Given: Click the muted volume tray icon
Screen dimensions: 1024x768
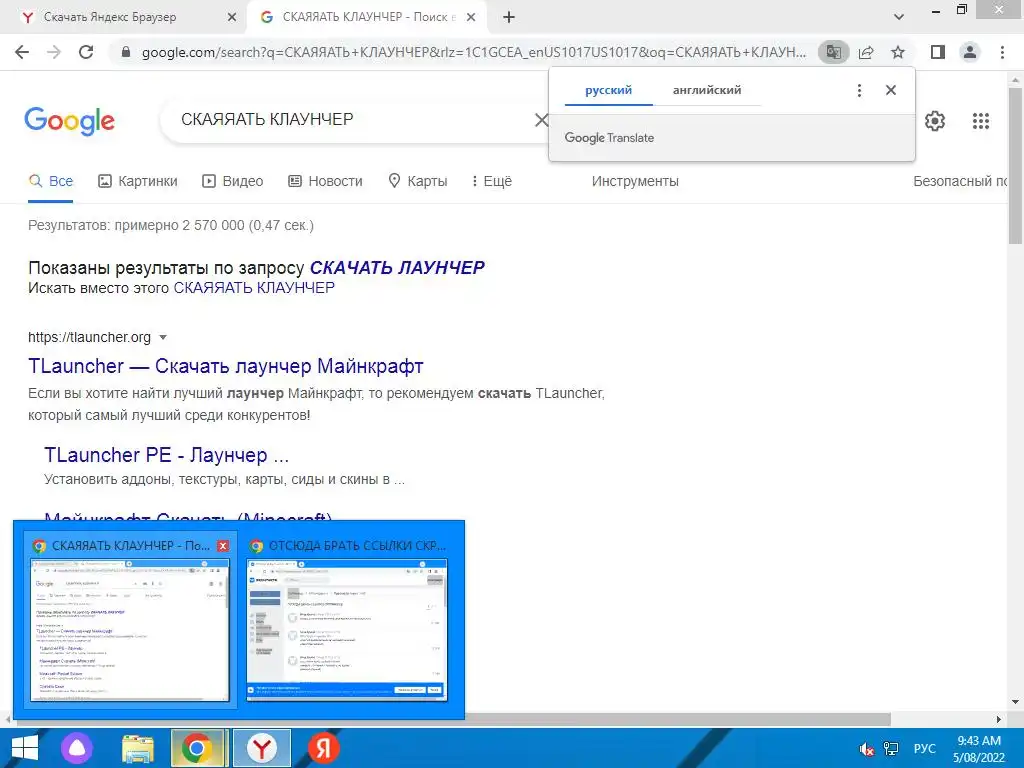Looking at the screenshot, I should 867,749.
